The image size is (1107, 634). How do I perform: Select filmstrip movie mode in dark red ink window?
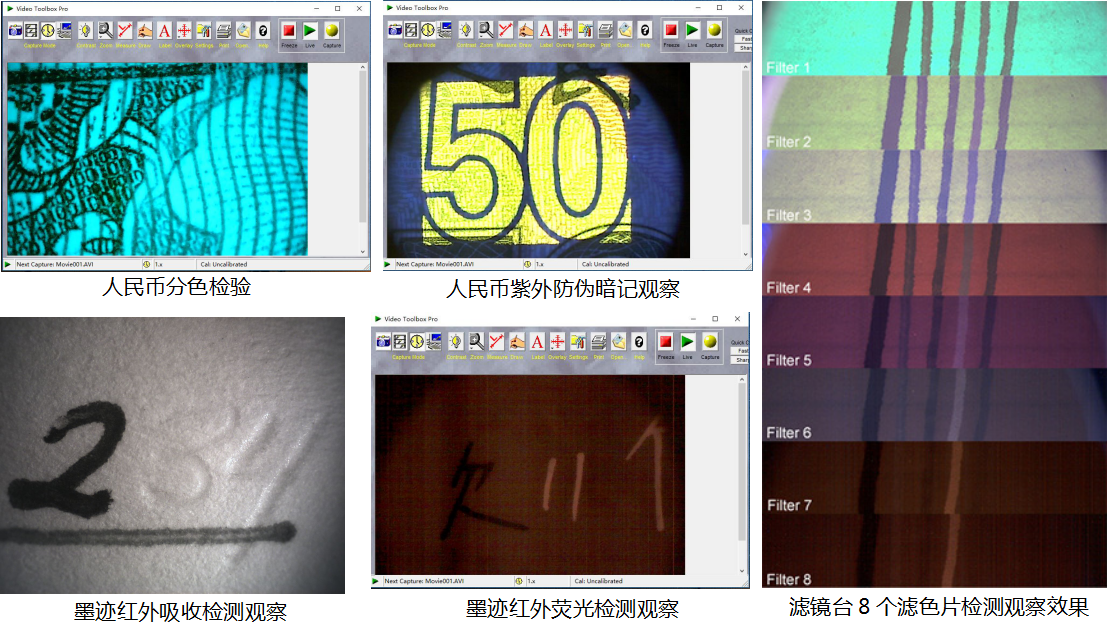pyautogui.click(x=400, y=342)
